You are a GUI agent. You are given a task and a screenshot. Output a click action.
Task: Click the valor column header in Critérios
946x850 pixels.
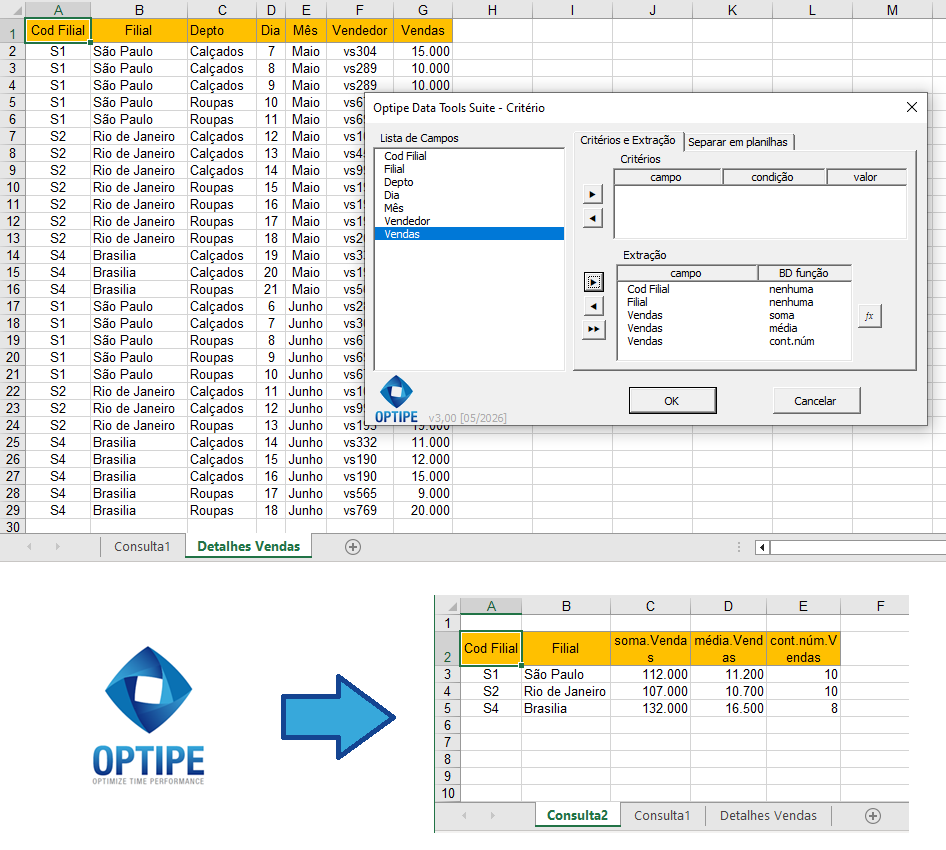coord(866,177)
